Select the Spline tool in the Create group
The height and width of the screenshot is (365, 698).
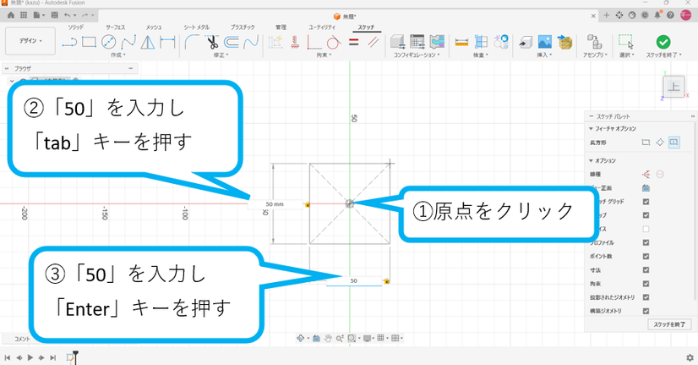coord(129,42)
